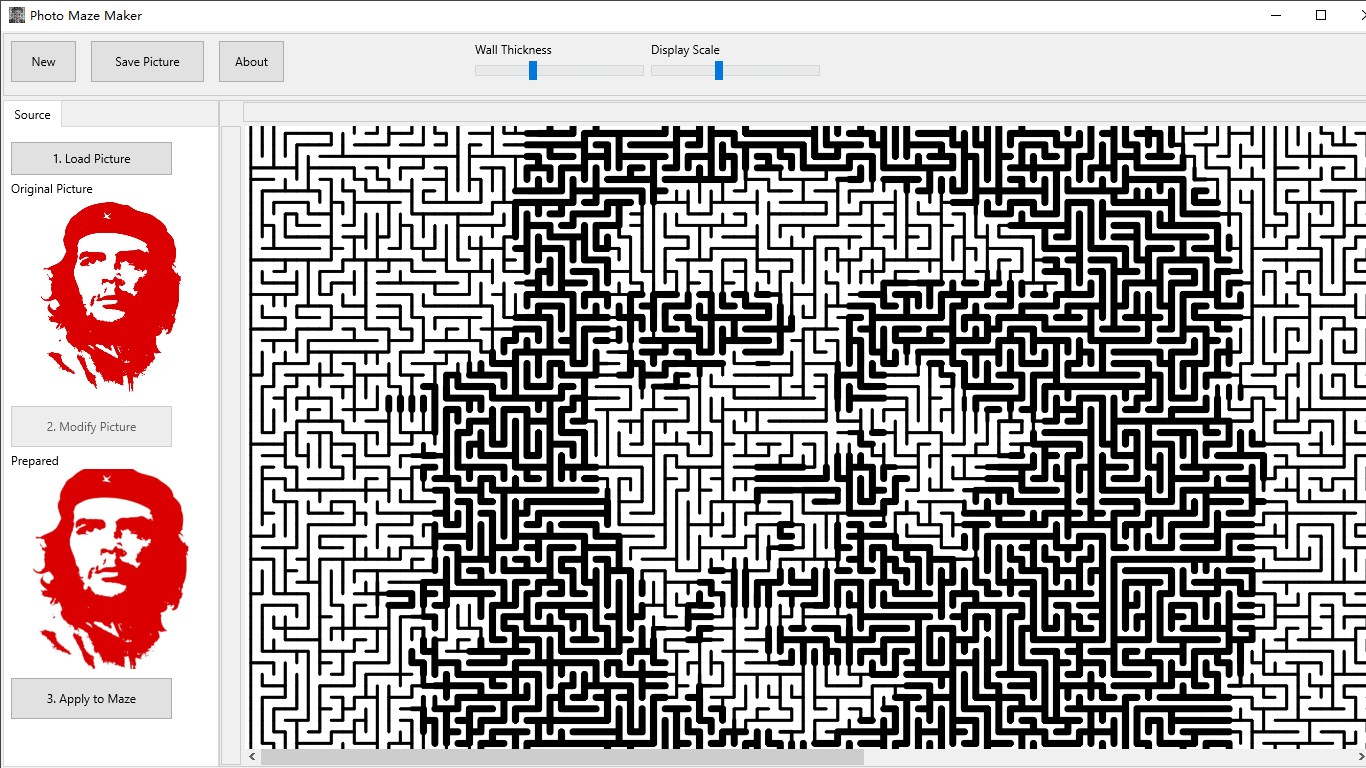Screen dimensions: 1366x768
Task: Click the 2. Modify Picture button
Action: pos(90,426)
